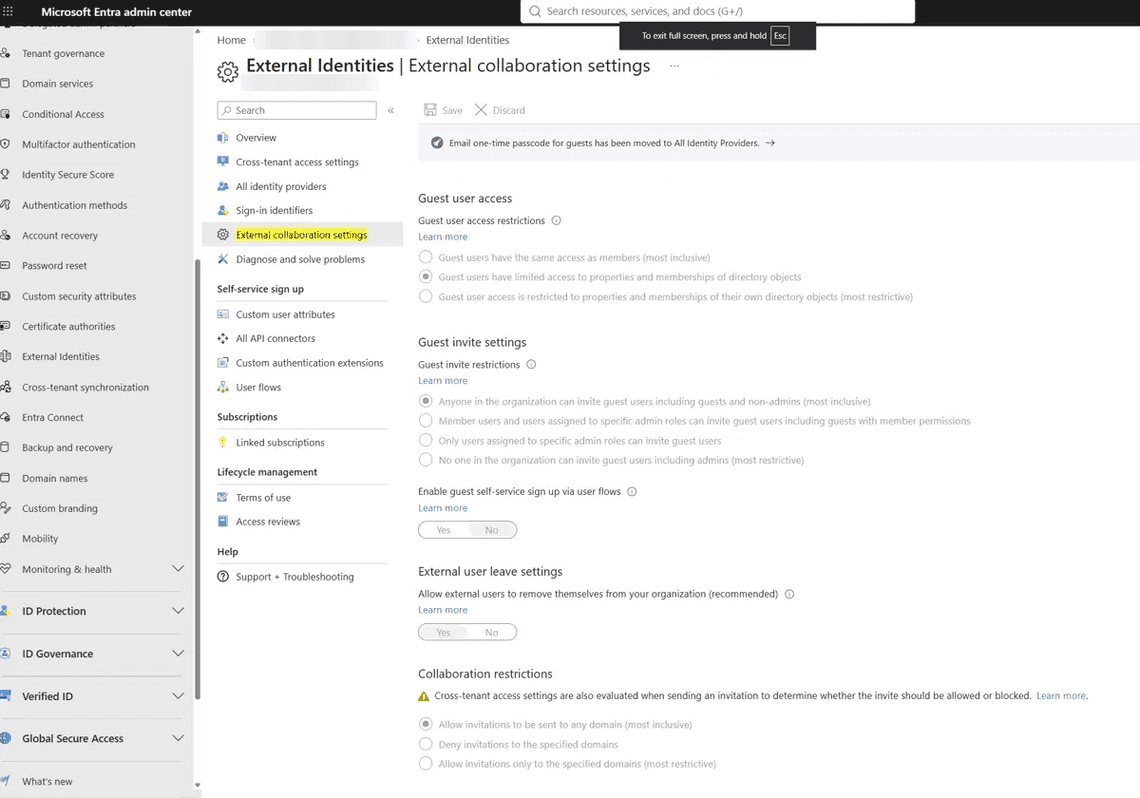Open the app launcher waffle icon
The height and width of the screenshot is (798, 1140).
(8, 11)
